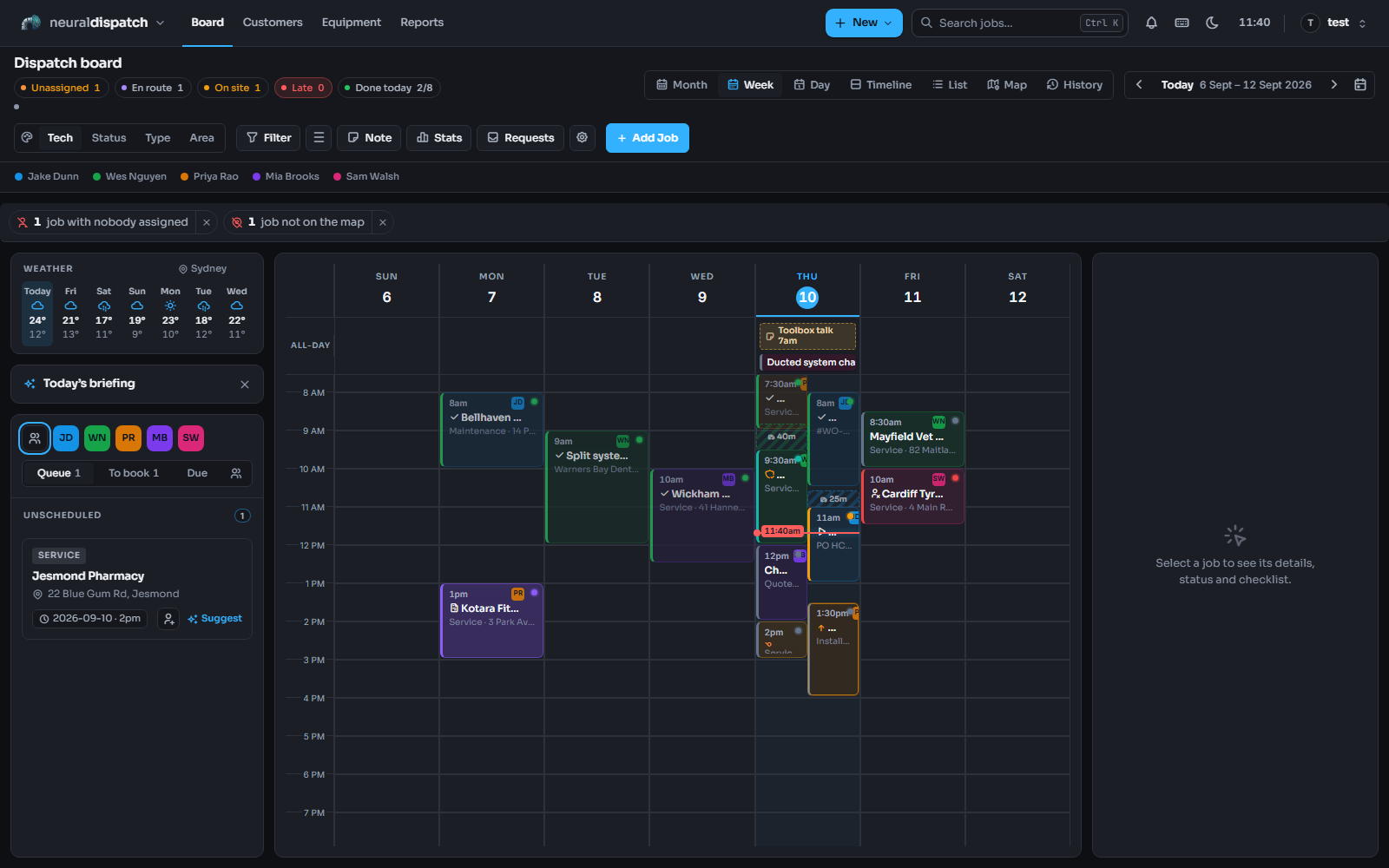Open the New dropdown button
1389x868 pixels.
pyautogui.click(x=864, y=23)
